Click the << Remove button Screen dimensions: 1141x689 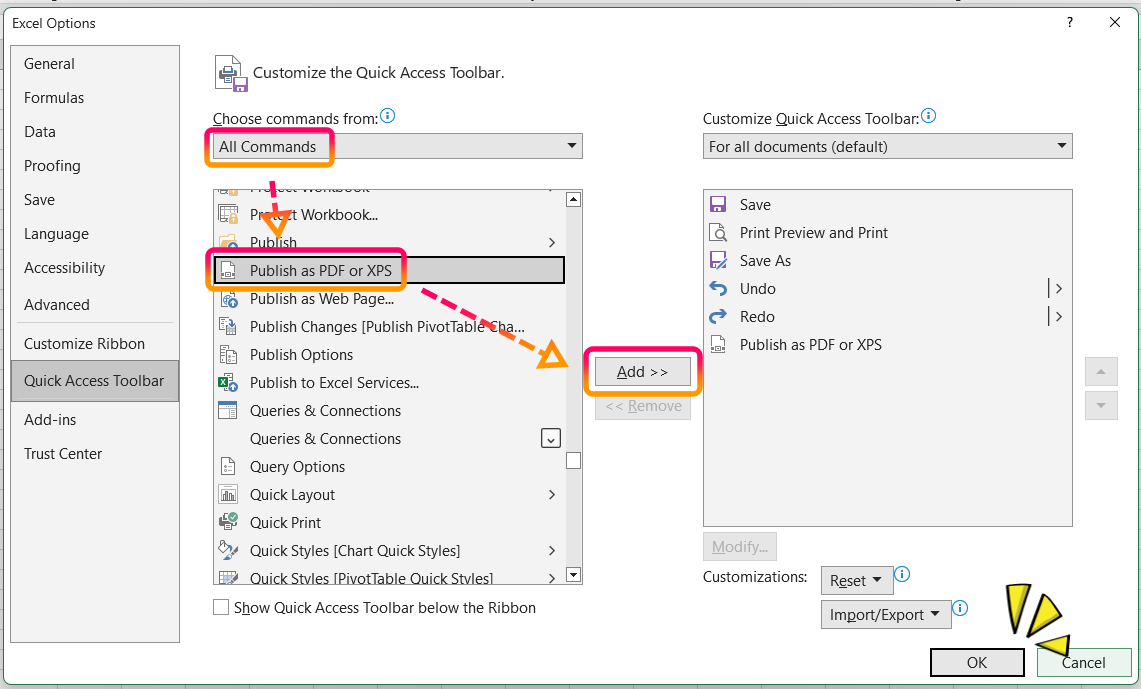pyautogui.click(x=643, y=406)
